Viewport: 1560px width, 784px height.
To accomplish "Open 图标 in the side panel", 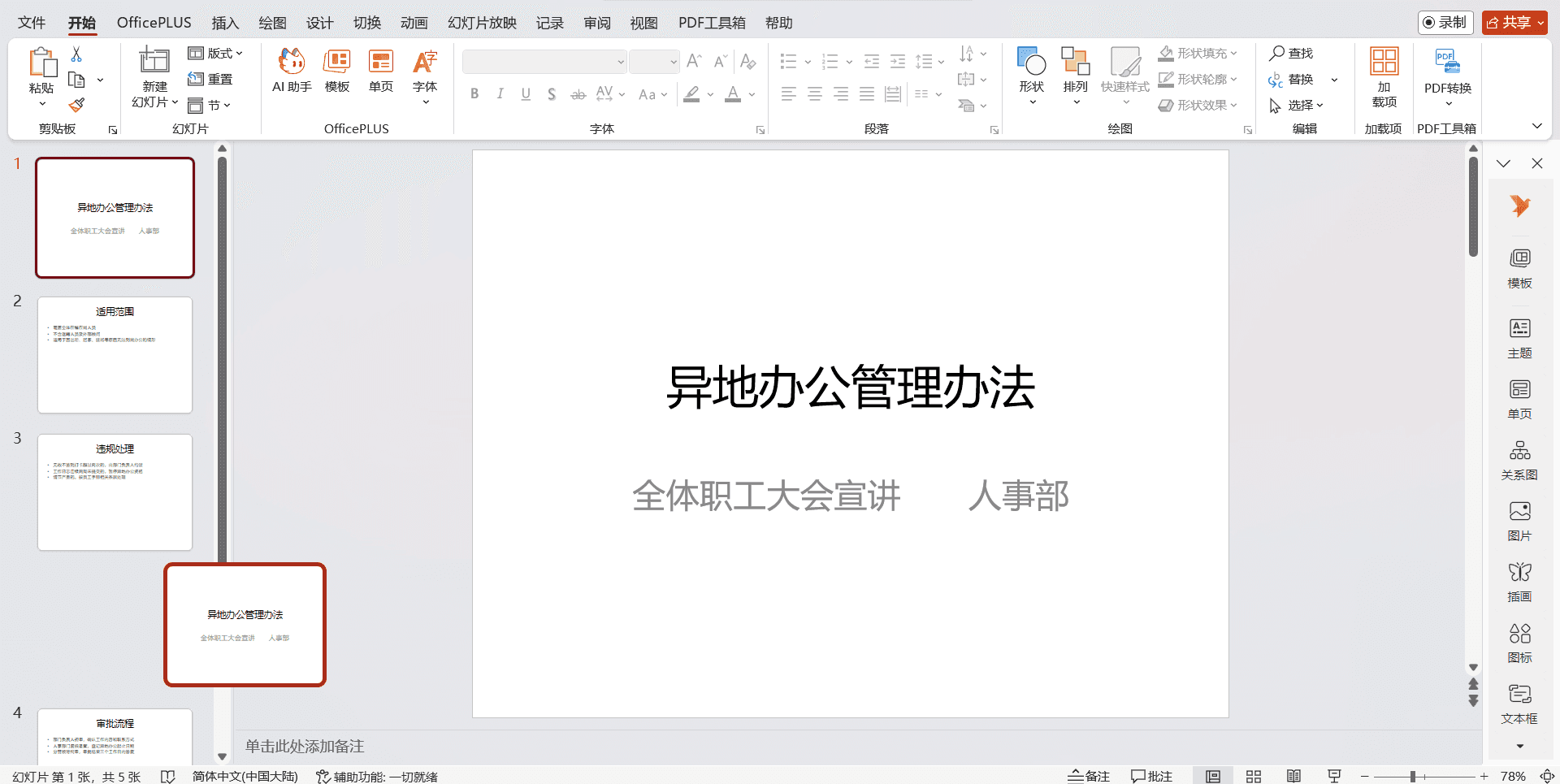I will tap(1519, 643).
